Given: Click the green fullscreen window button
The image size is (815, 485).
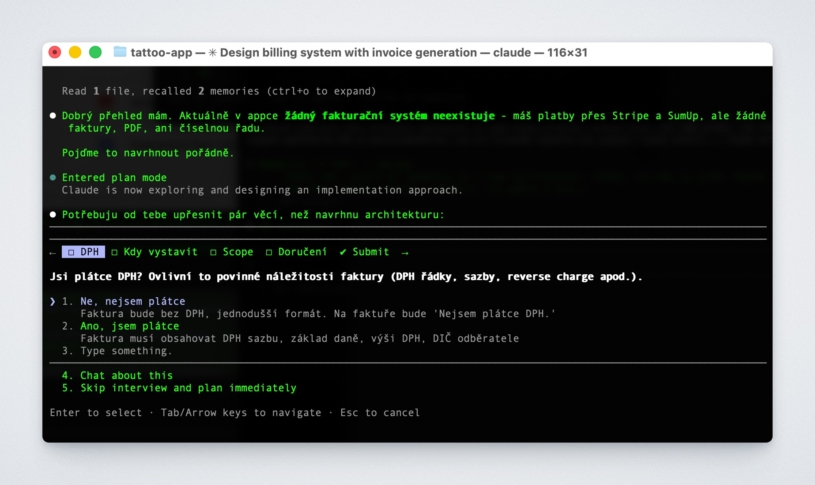Looking at the screenshot, I should point(95,52).
